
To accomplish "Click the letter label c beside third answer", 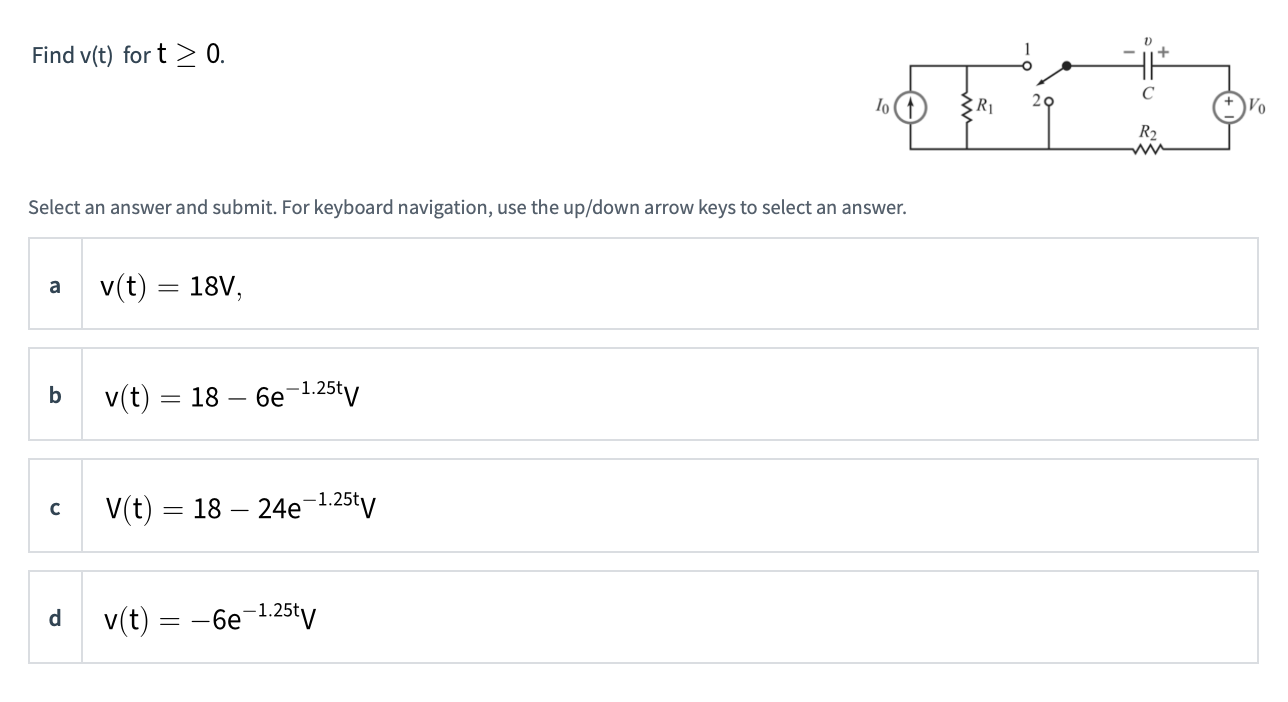I will [54, 506].
